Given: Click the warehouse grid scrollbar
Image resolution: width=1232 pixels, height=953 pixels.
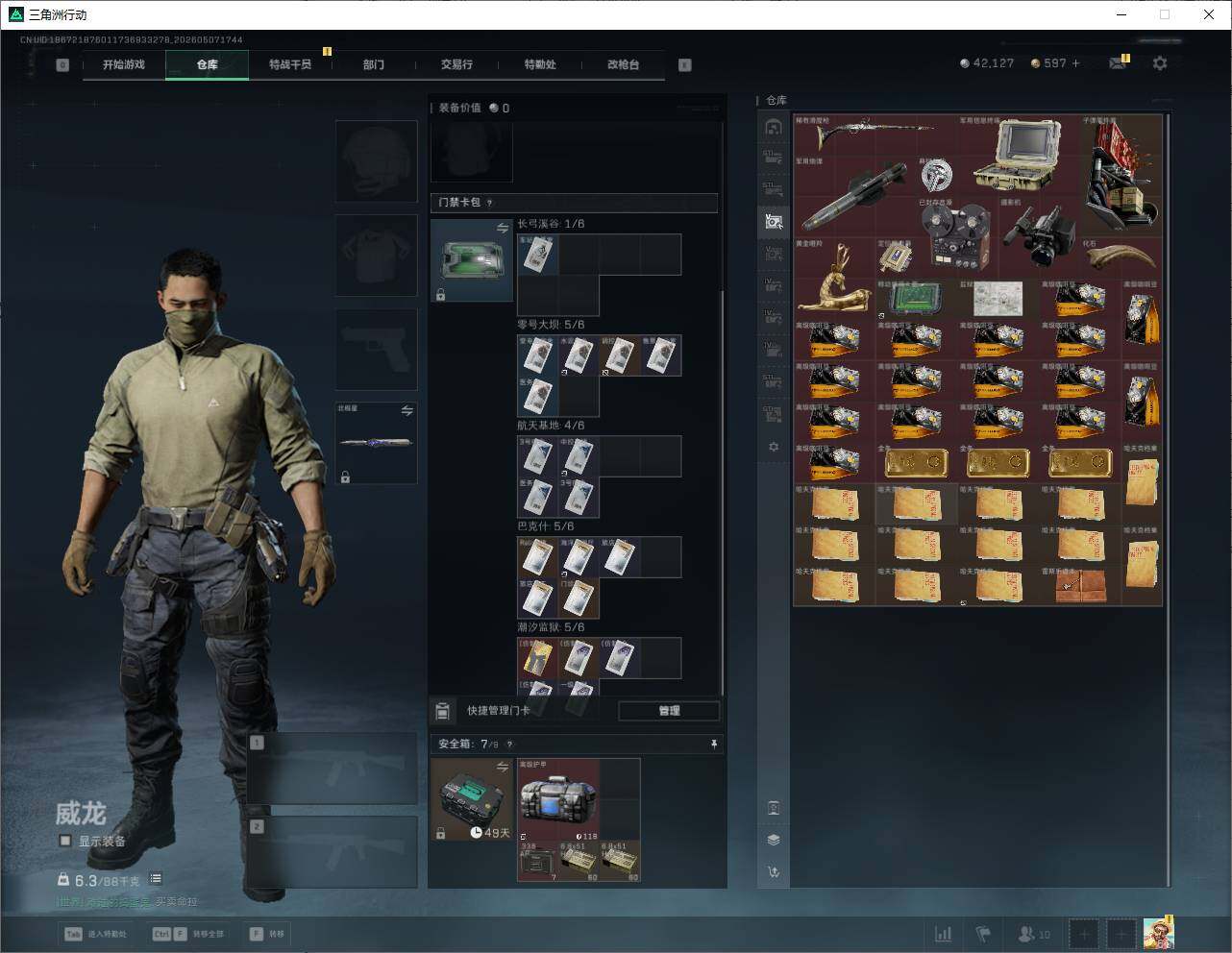Looking at the screenshot, I should [1169, 500].
